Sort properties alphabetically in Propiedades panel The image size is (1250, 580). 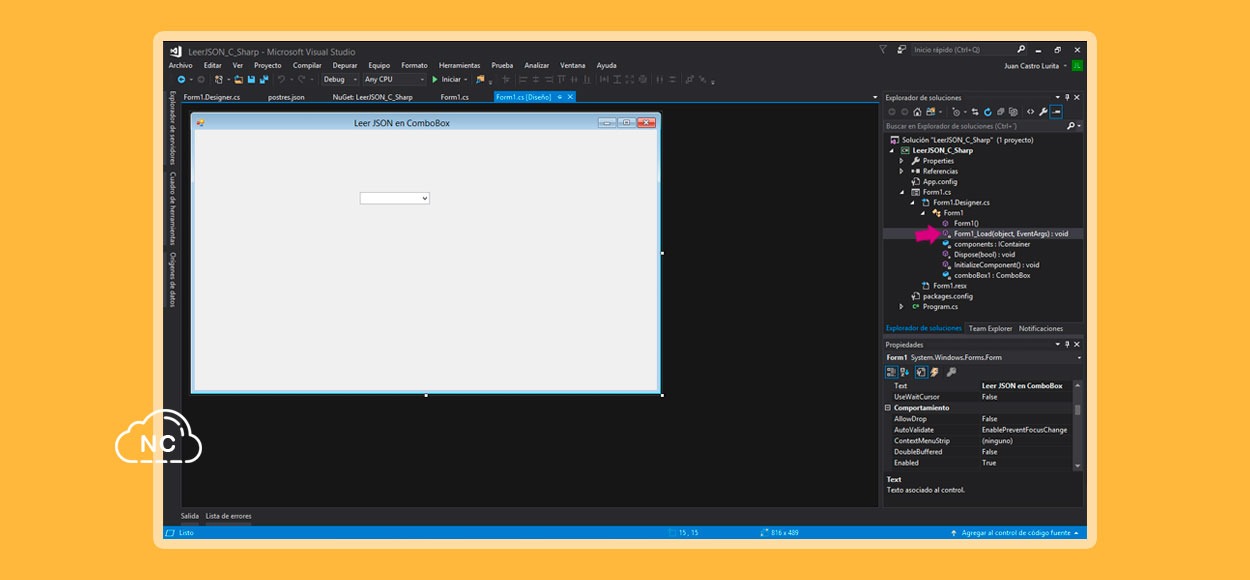pyautogui.click(x=904, y=372)
